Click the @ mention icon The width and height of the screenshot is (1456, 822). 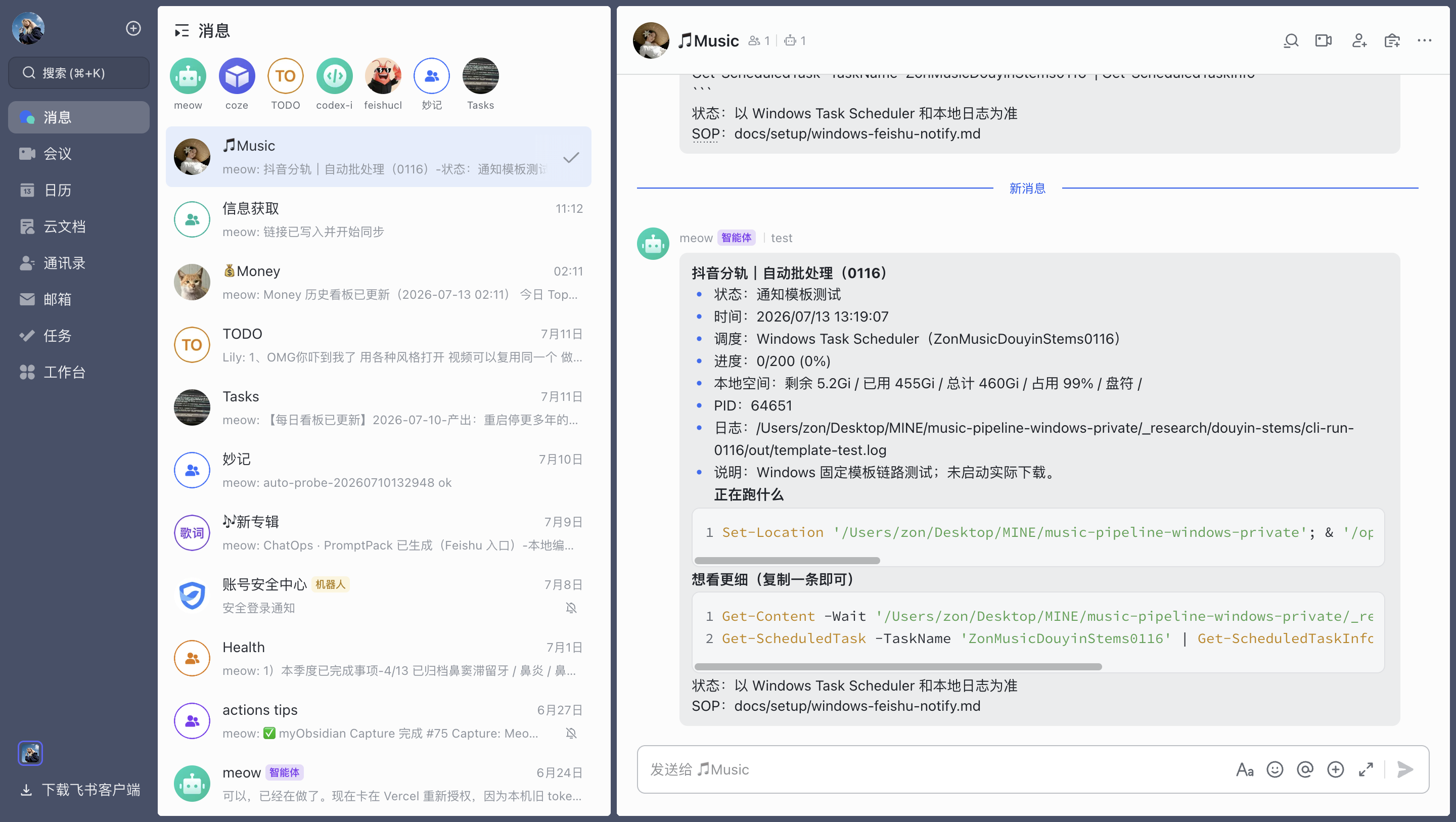tap(1305, 769)
